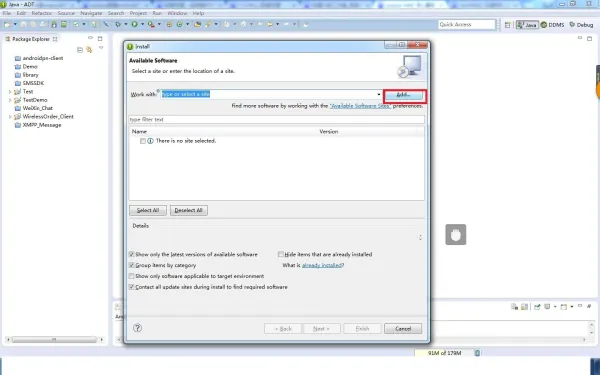The width and height of the screenshot is (600, 375).
Task: Enable Hide items that are already installed
Action: click(281, 254)
